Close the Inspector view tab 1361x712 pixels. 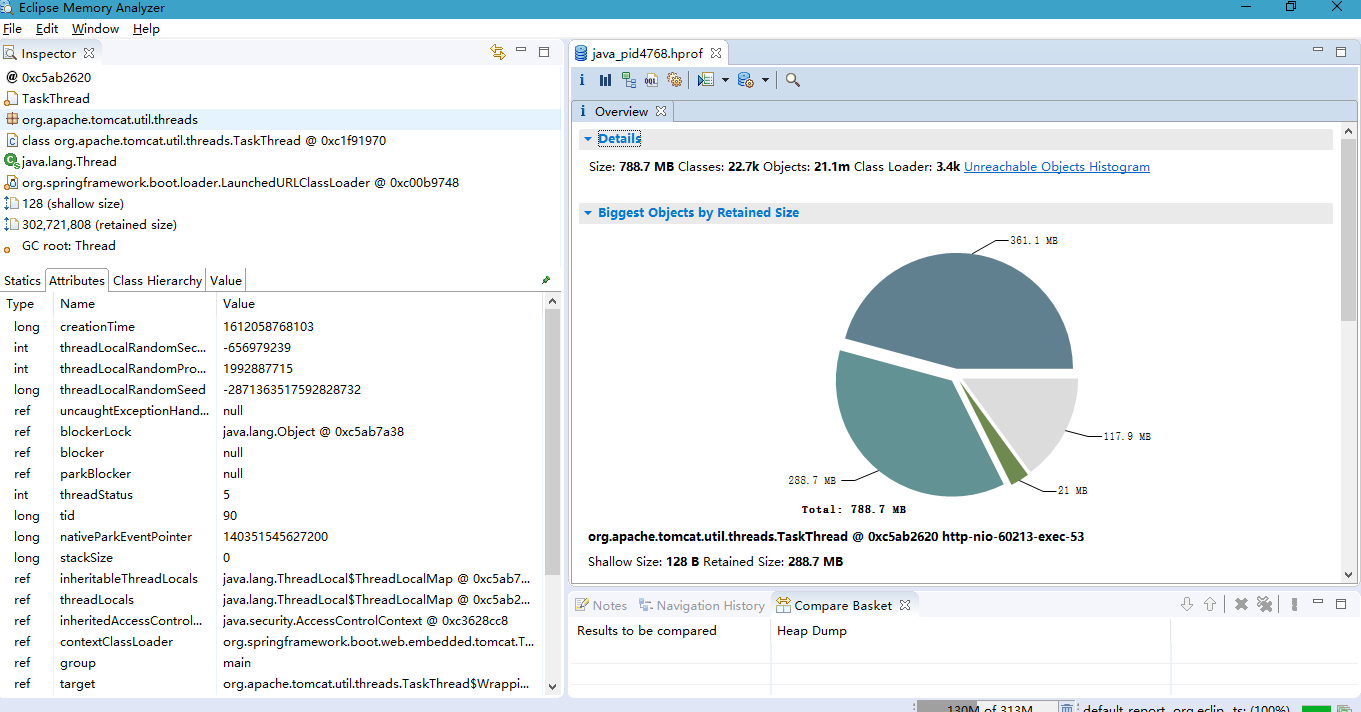89,53
